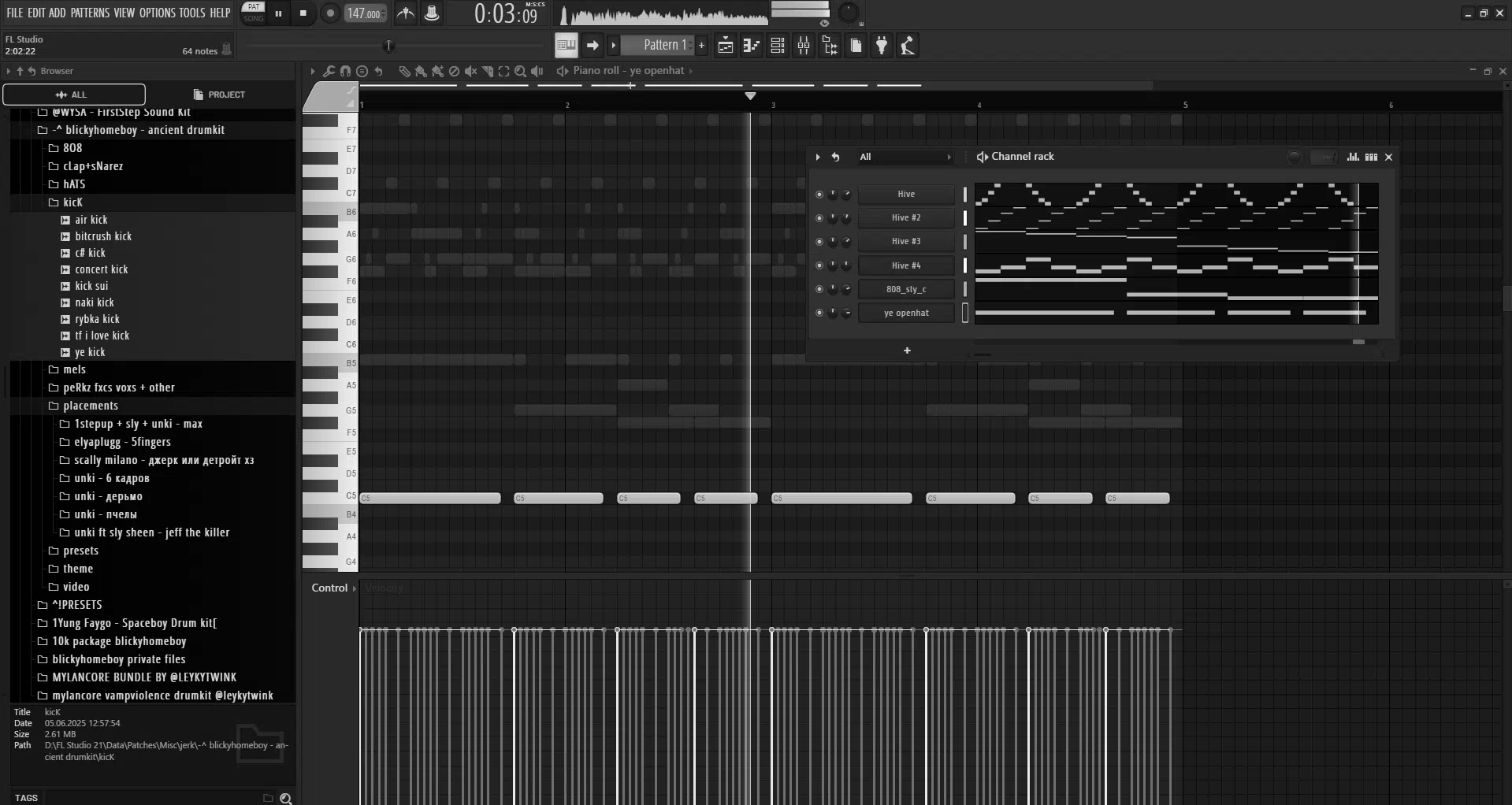Viewport: 1512px width, 805px height.
Task: Select the Hive #3 channel button
Action: coord(906,241)
